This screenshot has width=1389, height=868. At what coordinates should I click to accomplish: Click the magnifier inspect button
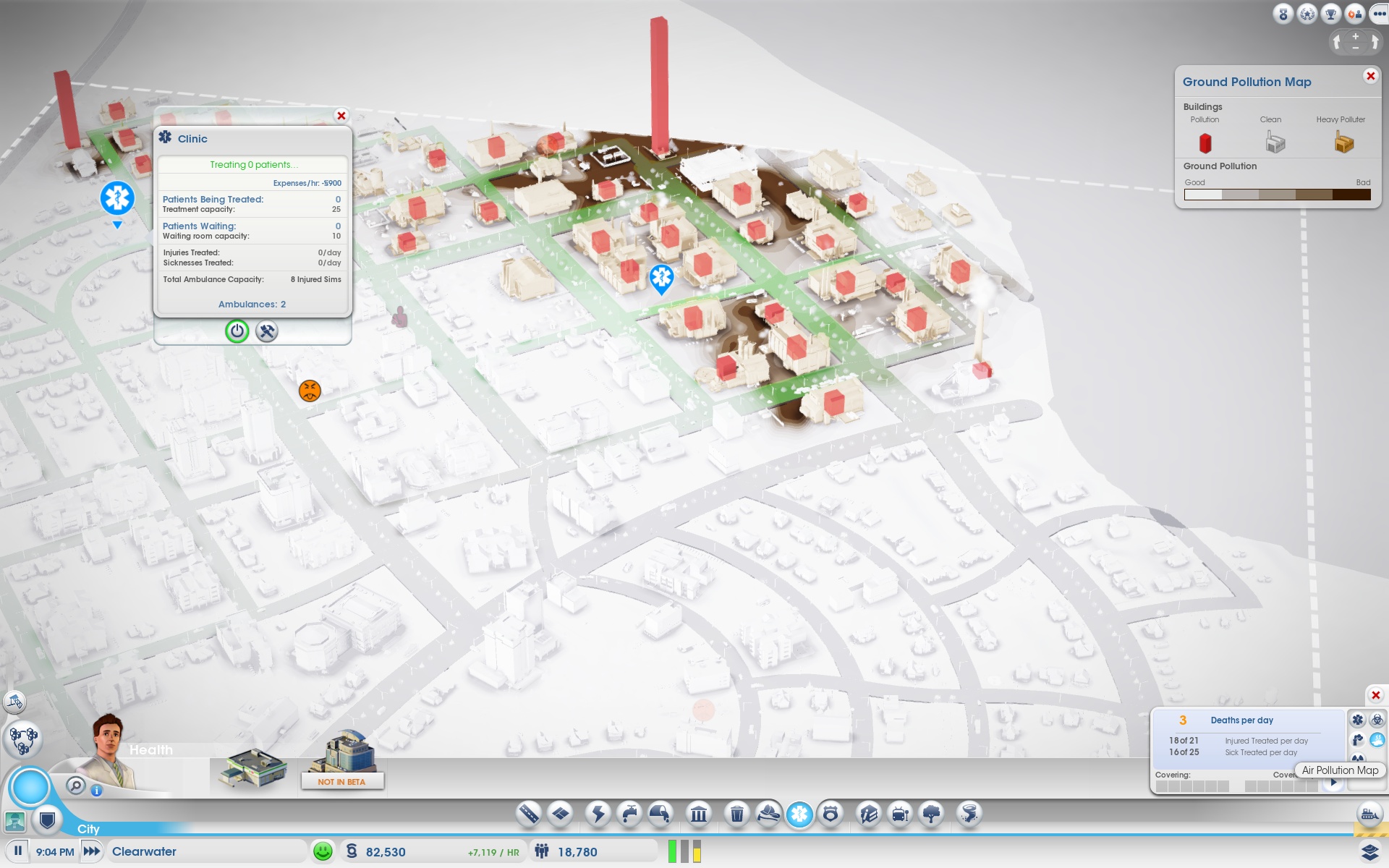(x=75, y=786)
